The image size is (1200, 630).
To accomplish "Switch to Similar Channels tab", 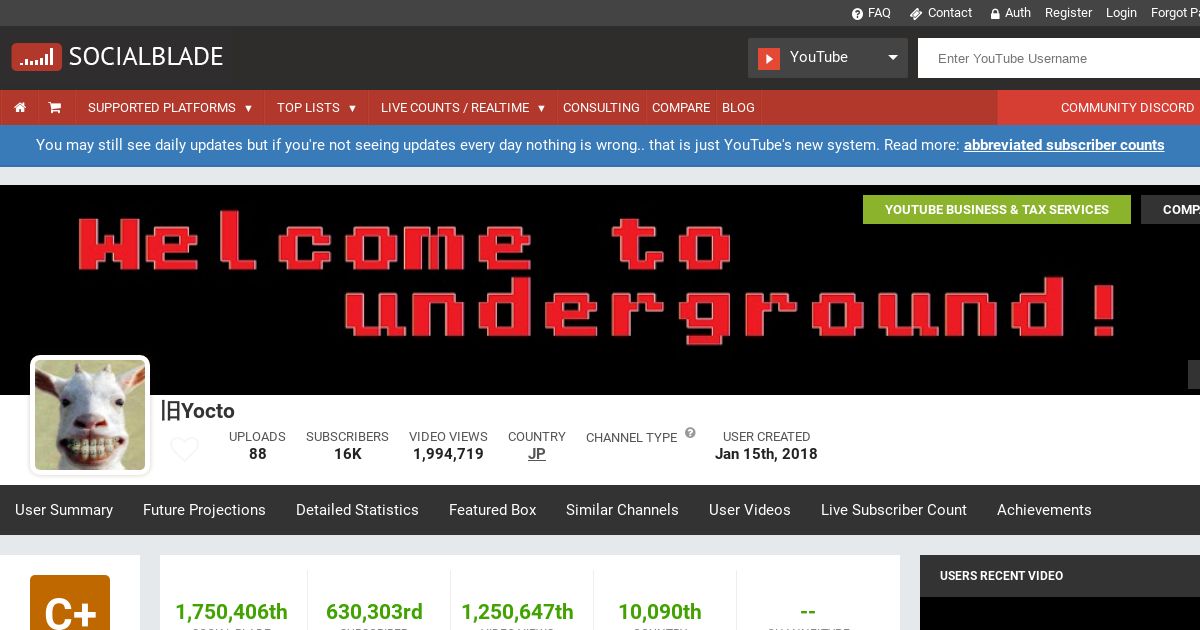I will 622,510.
